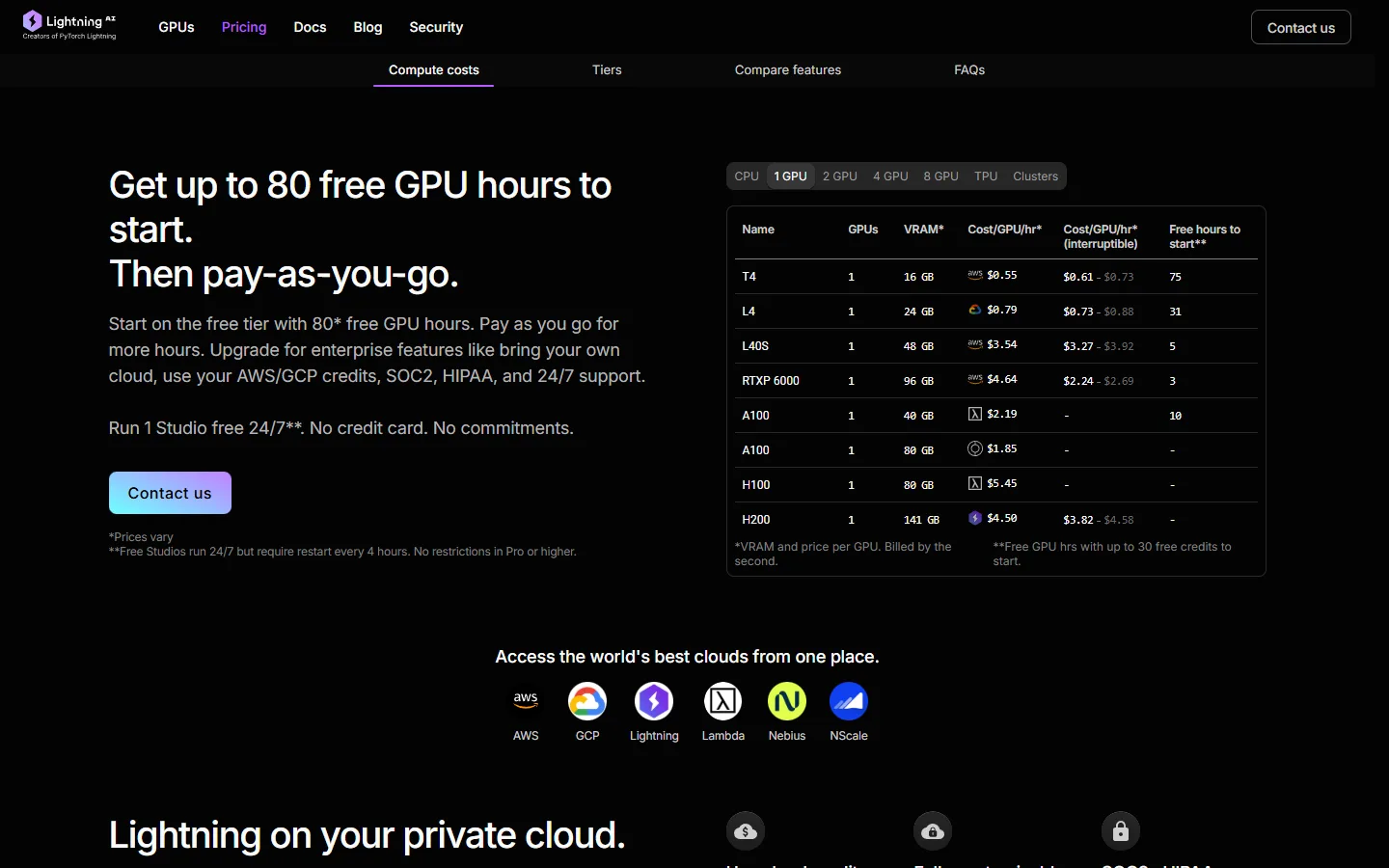Click AWS icon in T4 row
Screen dimensions: 1389x868
975,275
